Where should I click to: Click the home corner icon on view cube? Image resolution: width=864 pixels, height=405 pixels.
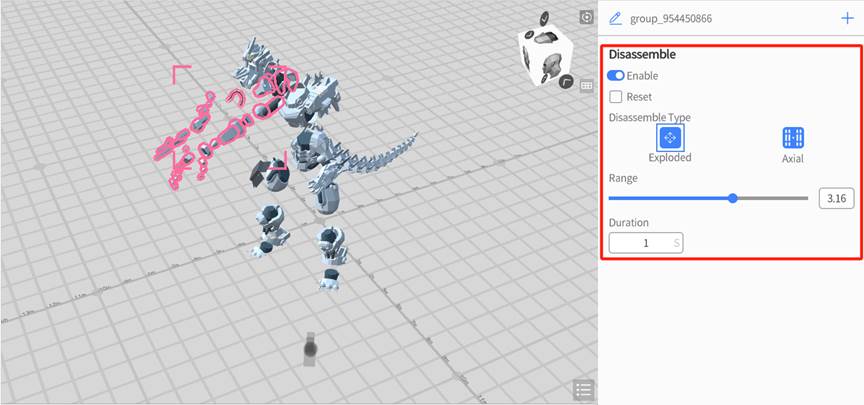pyautogui.click(x=565, y=81)
